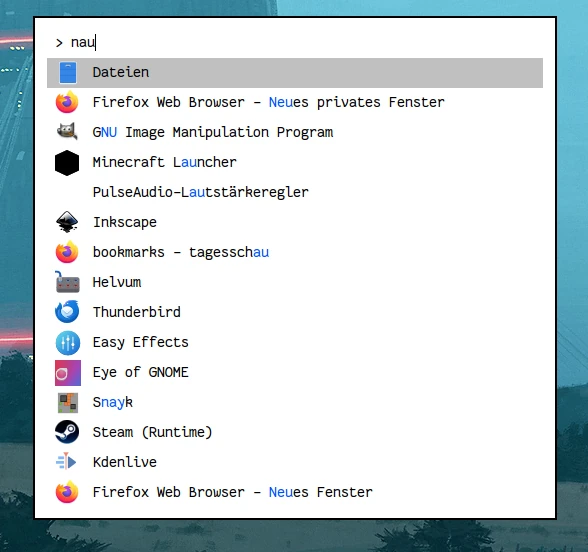Launch Easy Effects entry
Screen dimensions: 588x552
tap(295, 342)
